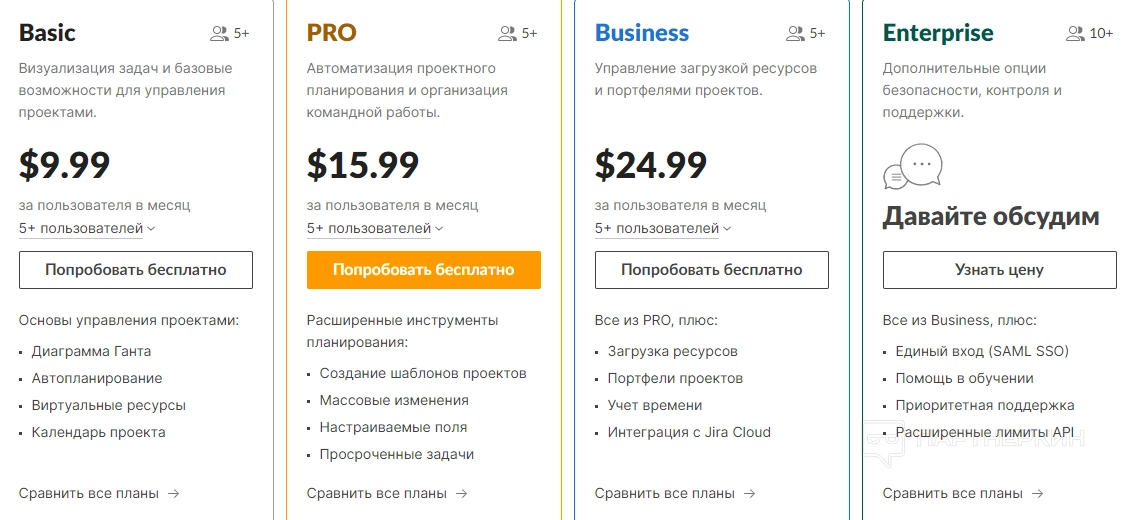
Task: Click the arrow icon after Basic 'Сравнить все планы'
Action: point(173,493)
